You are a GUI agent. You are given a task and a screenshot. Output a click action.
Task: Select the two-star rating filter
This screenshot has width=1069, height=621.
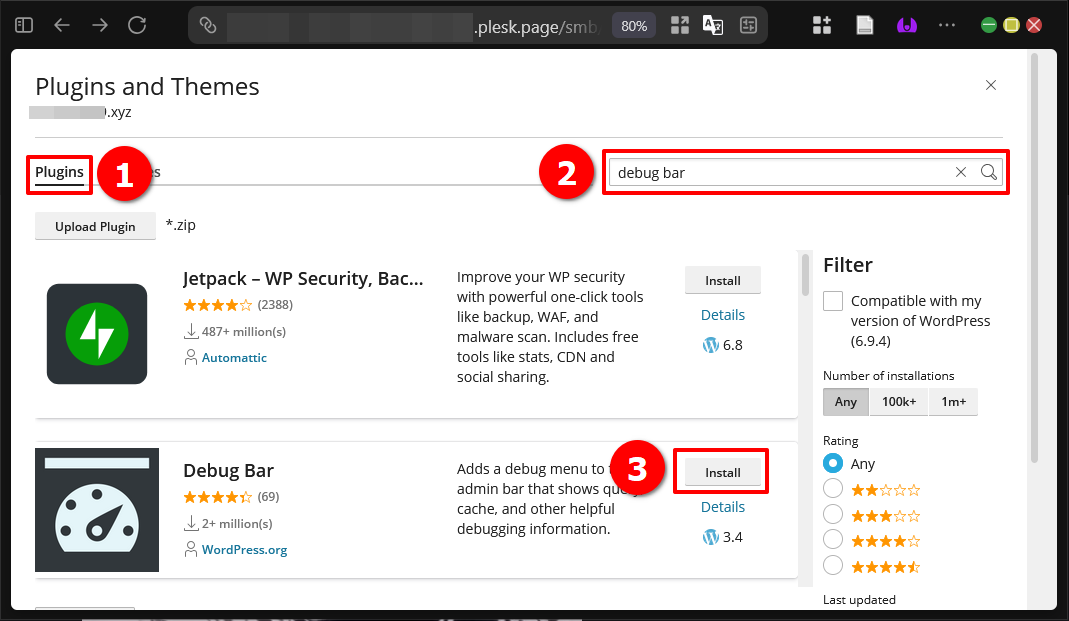tap(832, 489)
